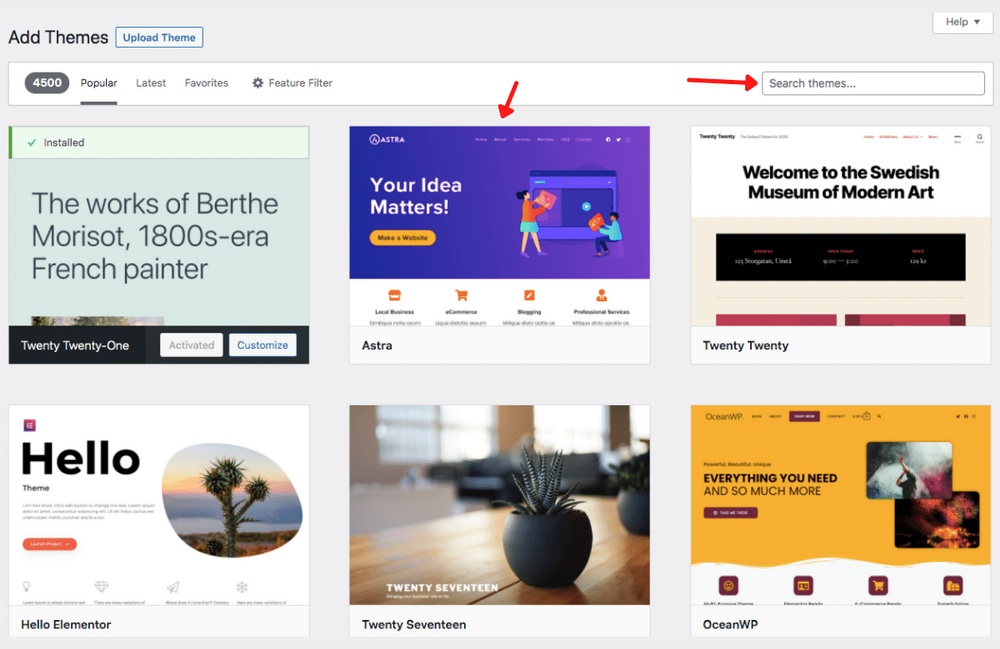The image size is (1000, 649).
Task: Click the Elementor logo icon in Hello preview
Action: [x=28, y=425]
